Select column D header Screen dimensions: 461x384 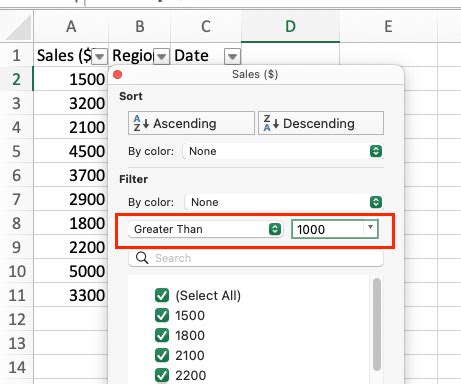click(290, 26)
